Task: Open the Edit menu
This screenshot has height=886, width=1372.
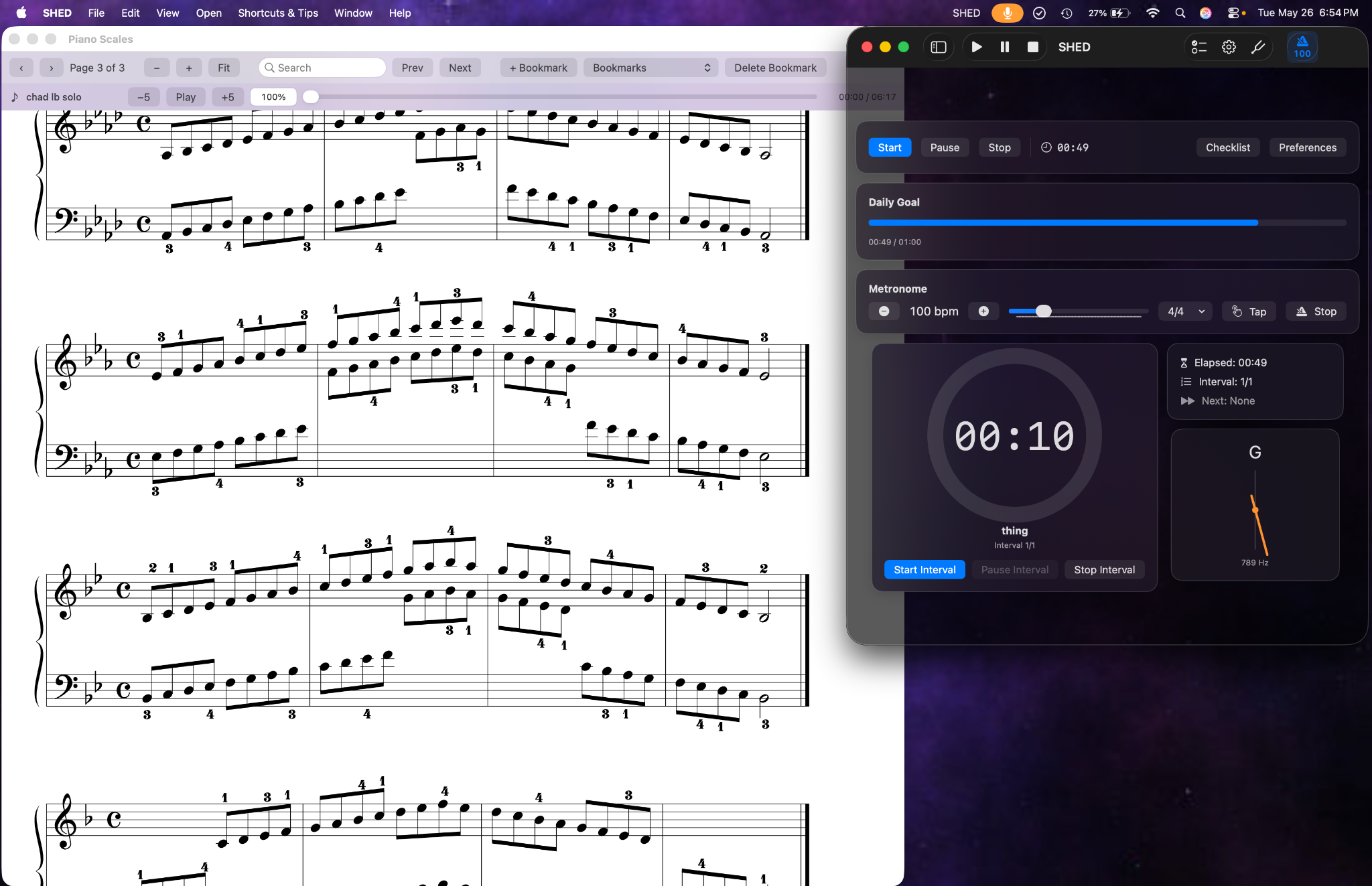Action: point(131,13)
